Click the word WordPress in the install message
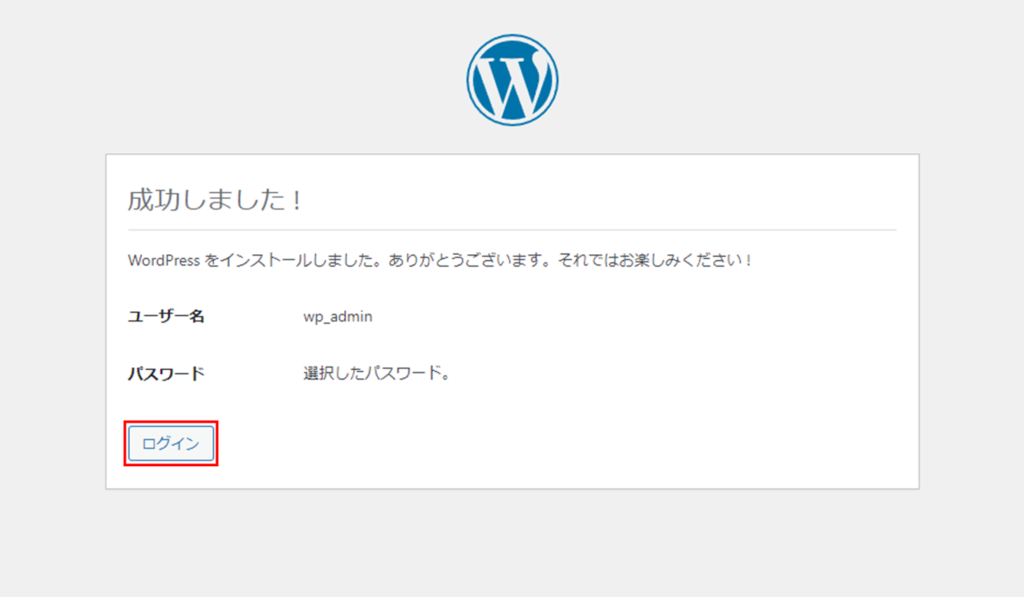 click(x=164, y=260)
